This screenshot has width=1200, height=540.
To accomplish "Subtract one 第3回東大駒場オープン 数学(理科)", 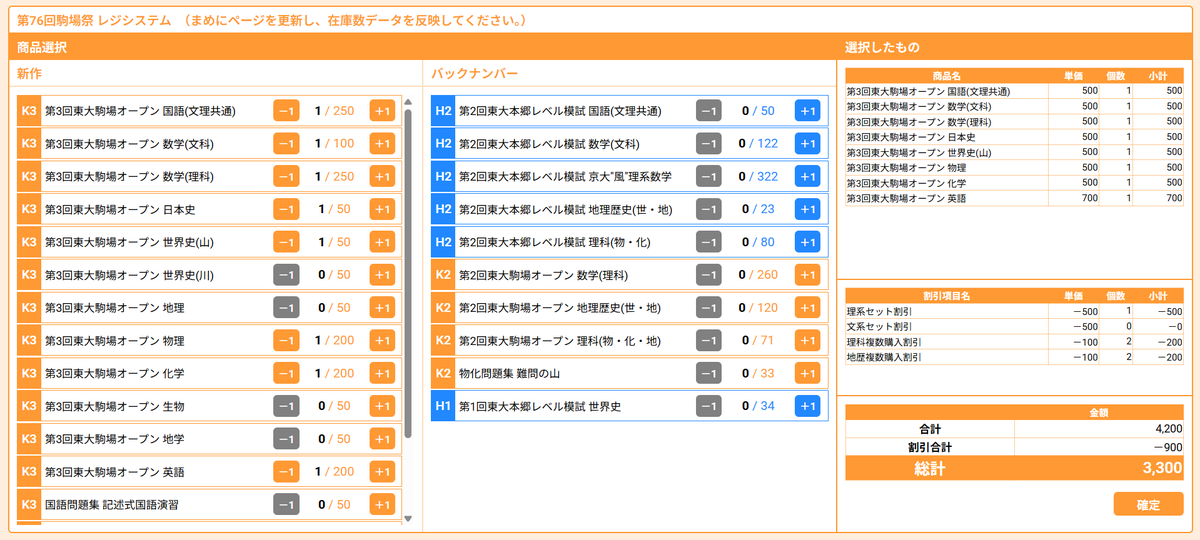I will pos(286,177).
